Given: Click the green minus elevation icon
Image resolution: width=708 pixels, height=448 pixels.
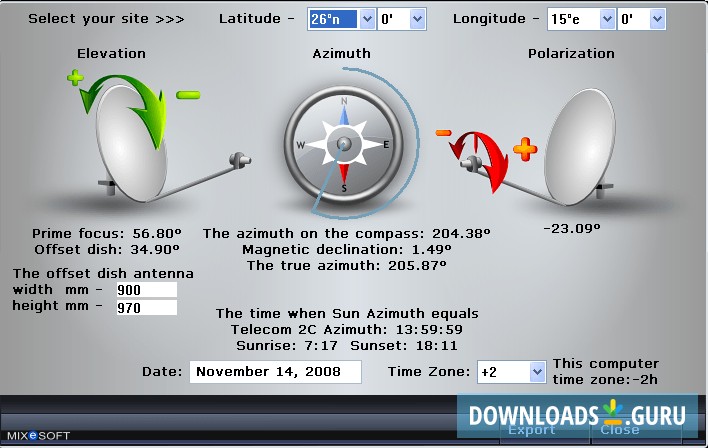Looking at the screenshot, I should click(188, 95).
